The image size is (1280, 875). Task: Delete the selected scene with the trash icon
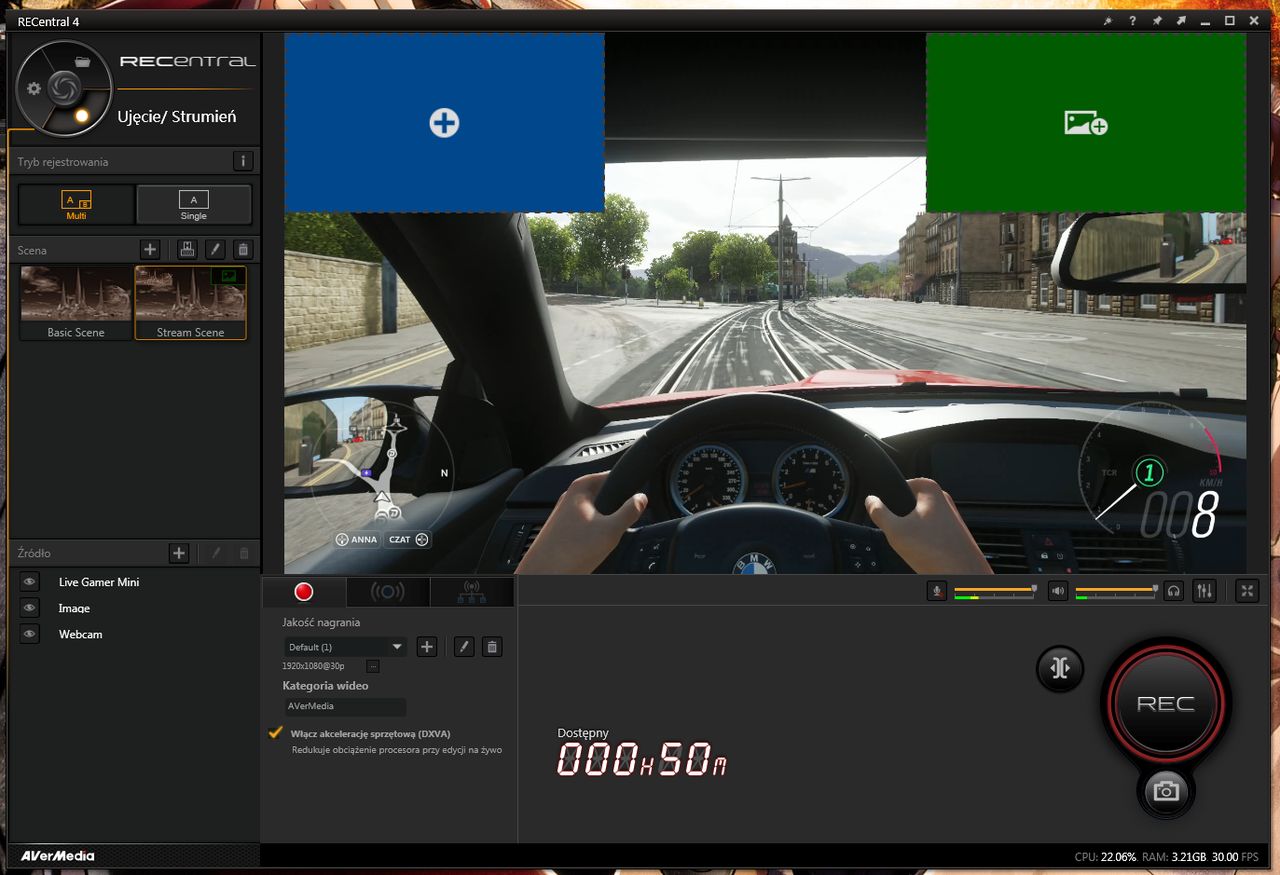click(x=243, y=249)
